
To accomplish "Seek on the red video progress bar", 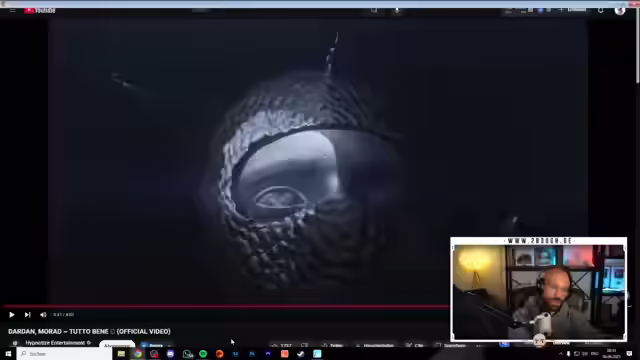I will point(226,306).
